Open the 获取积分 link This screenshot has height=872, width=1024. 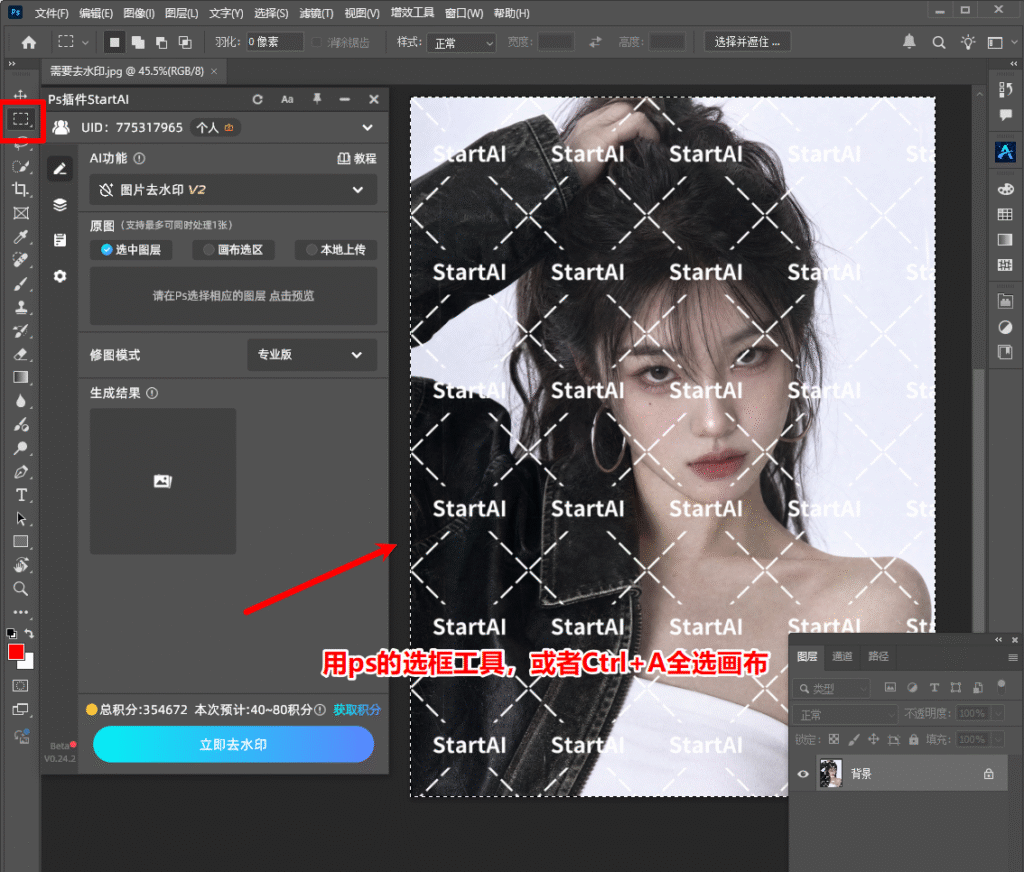(x=357, y=710)
